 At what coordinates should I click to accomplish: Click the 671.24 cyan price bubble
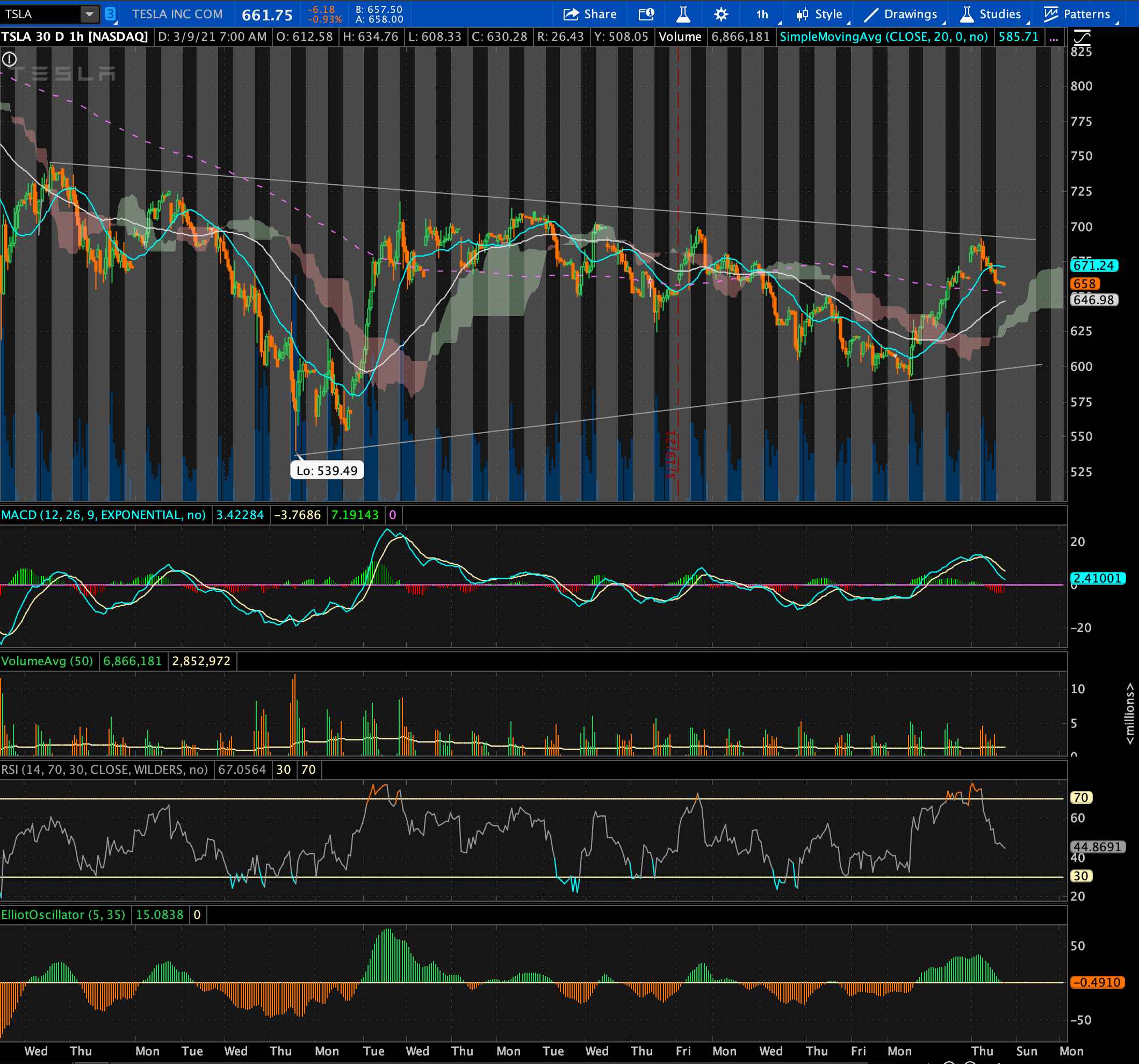point(1094,265)
